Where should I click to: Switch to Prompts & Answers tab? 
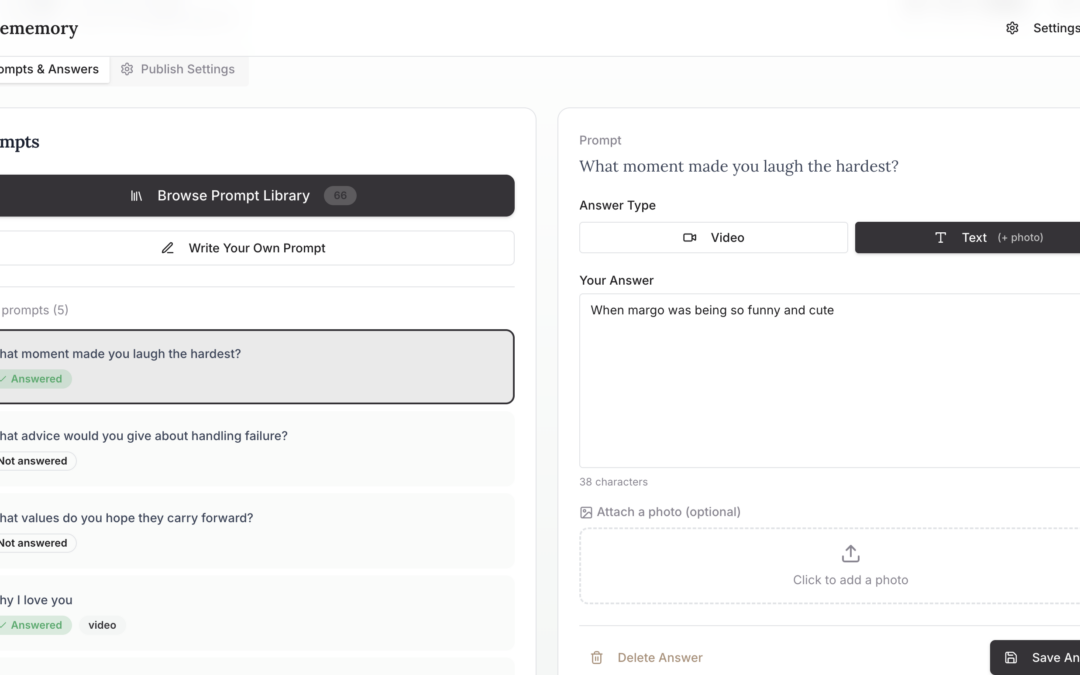pos(50,69)
